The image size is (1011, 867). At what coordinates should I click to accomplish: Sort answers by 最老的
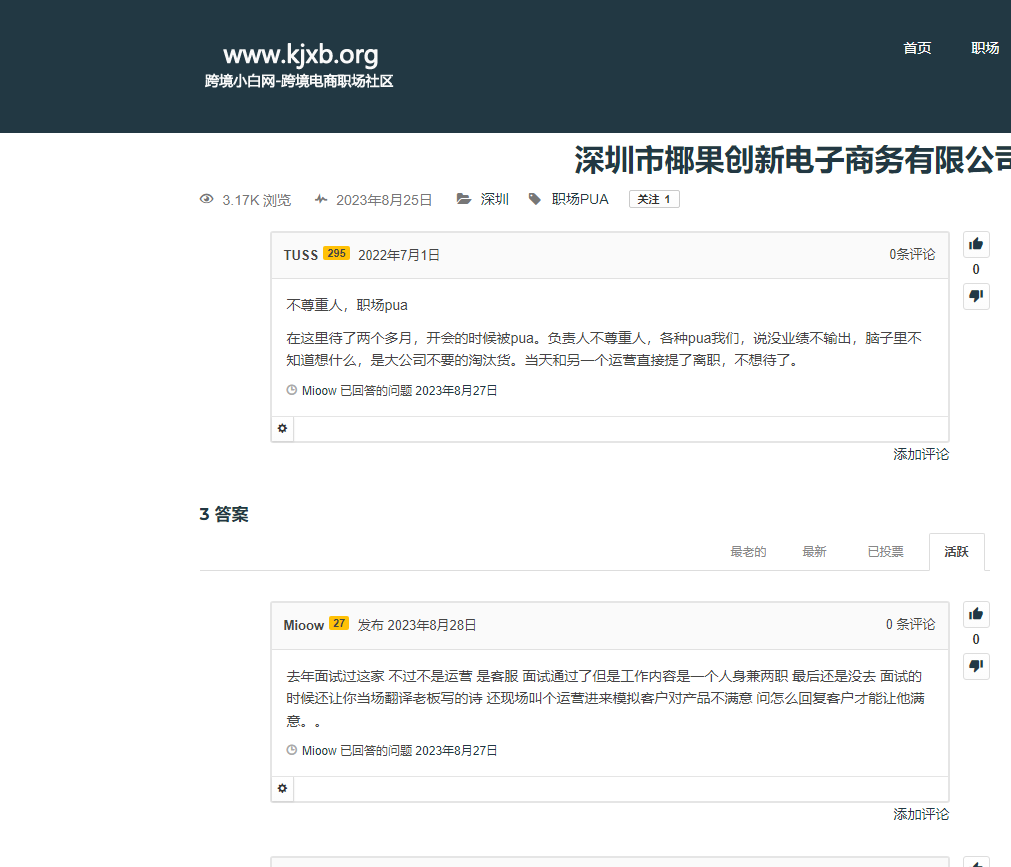pos(748,552)
